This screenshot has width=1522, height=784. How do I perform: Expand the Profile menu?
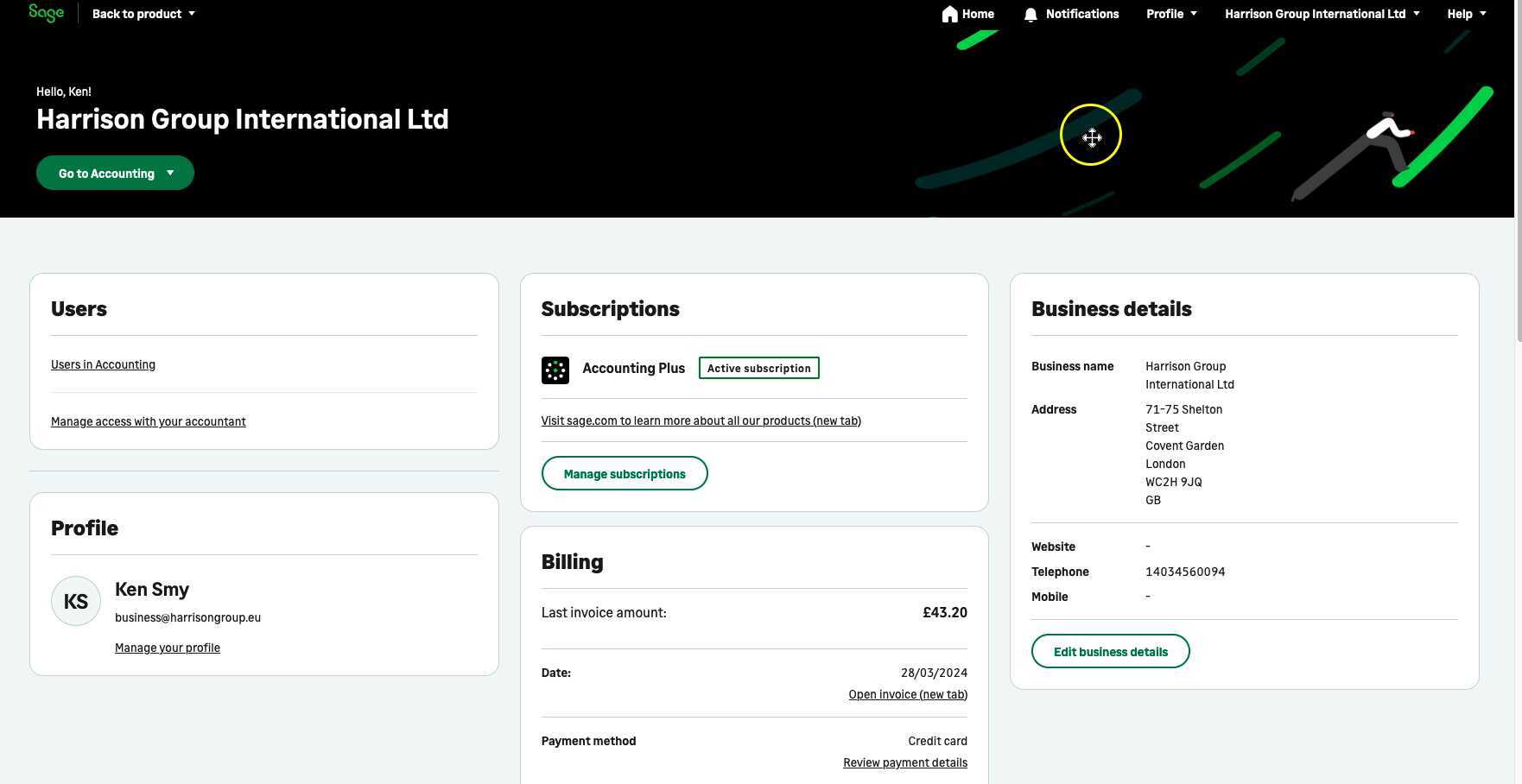[x=1171, y=14]
